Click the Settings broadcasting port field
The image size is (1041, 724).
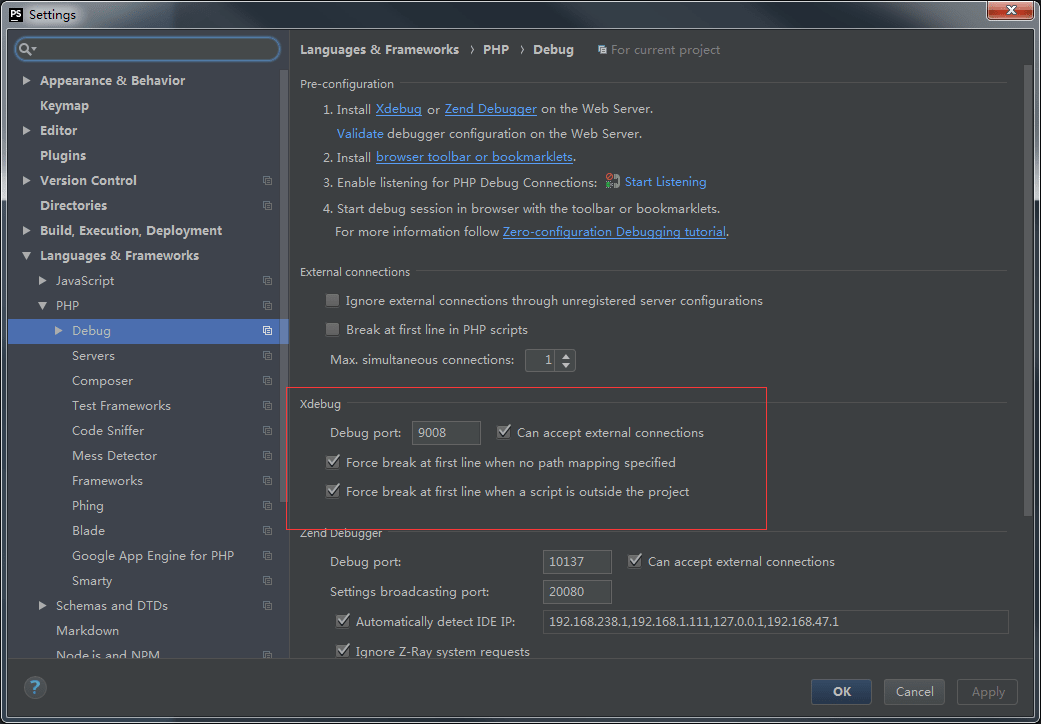pyautogui.click(x=577, y=592)
